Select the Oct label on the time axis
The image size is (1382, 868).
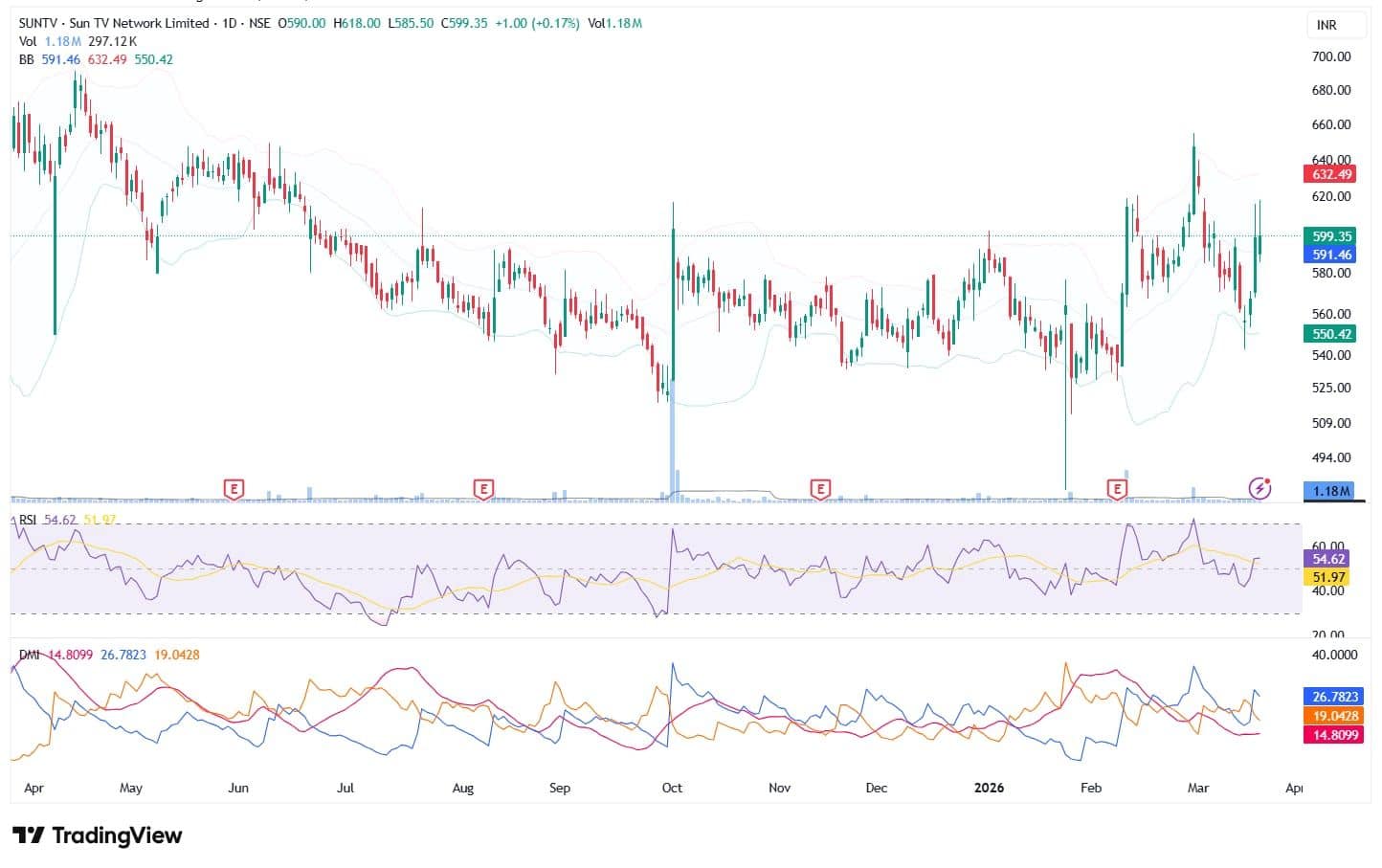(672, 788)
